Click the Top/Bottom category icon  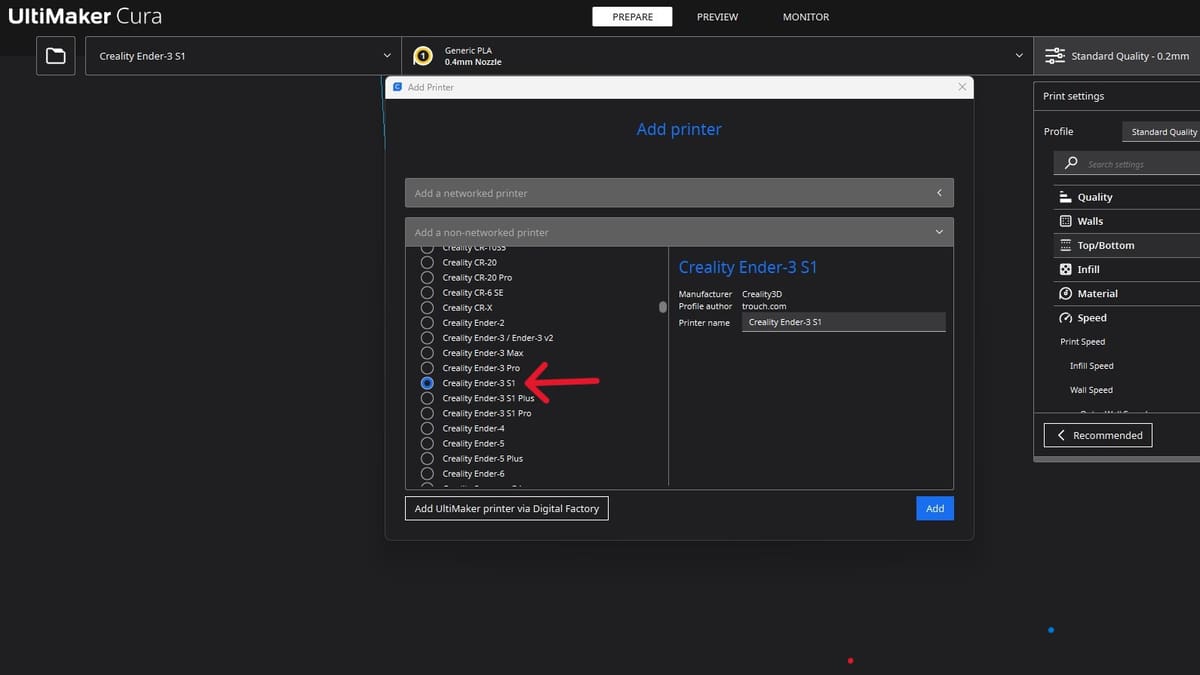click(x=1065, y=245)
